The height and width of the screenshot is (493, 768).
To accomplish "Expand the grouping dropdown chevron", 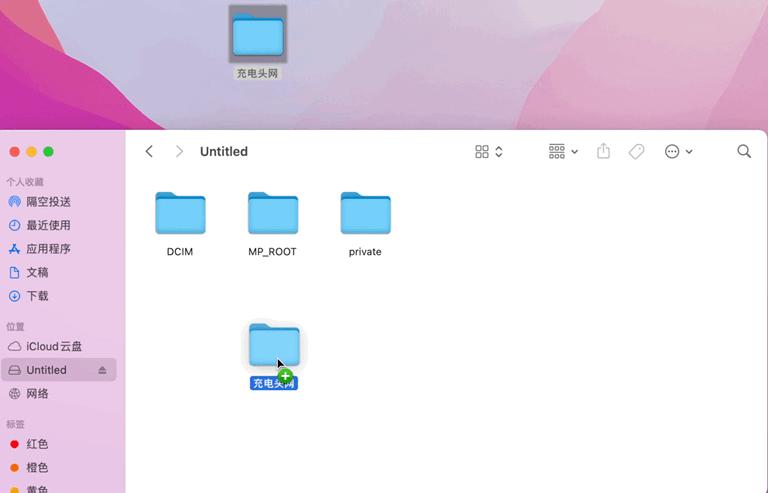I will pyautogui.click(x=575, y=152).
